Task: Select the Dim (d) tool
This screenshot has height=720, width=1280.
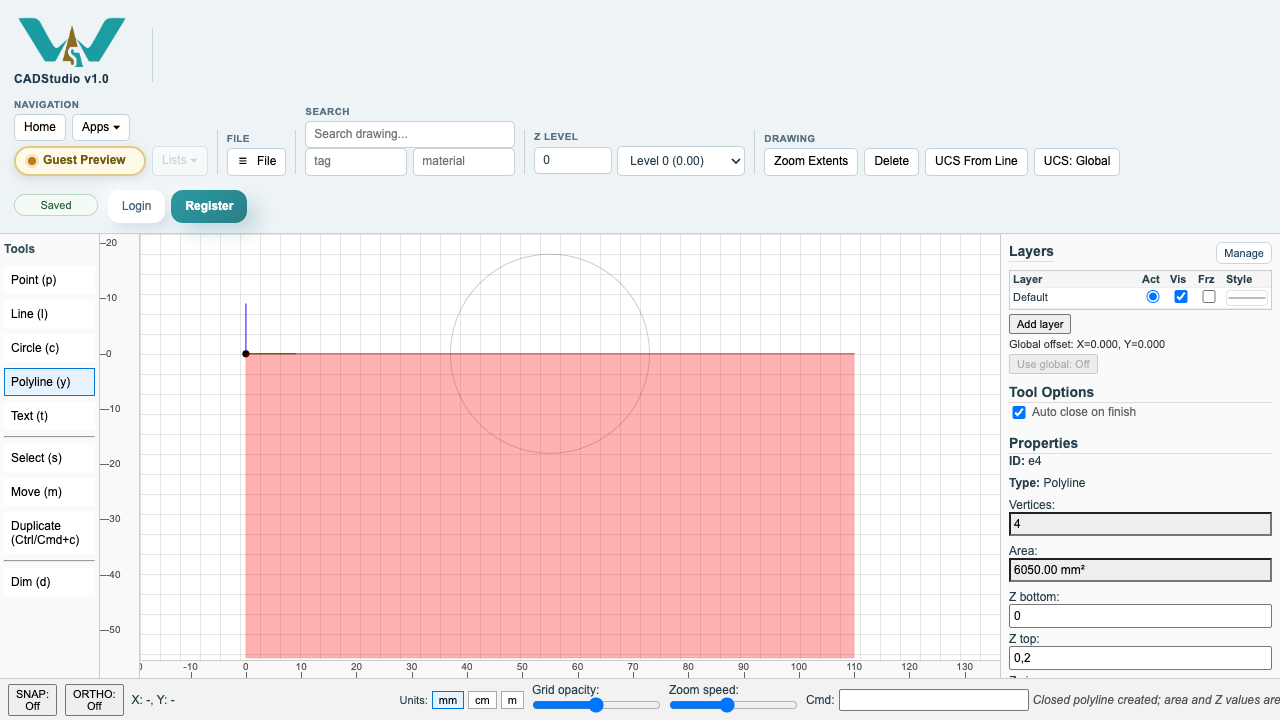Action: (50, 582)
